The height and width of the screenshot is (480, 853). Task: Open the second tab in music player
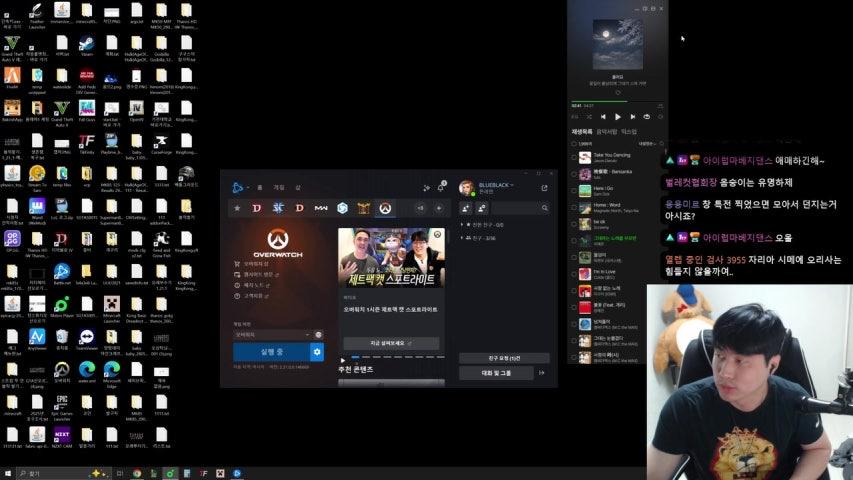coord(607,132)
